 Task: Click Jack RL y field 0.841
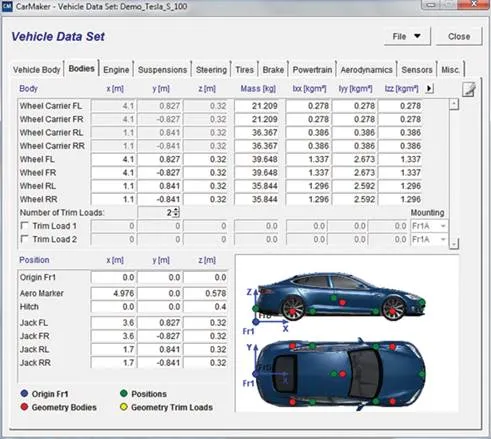[x=160, y=349]
